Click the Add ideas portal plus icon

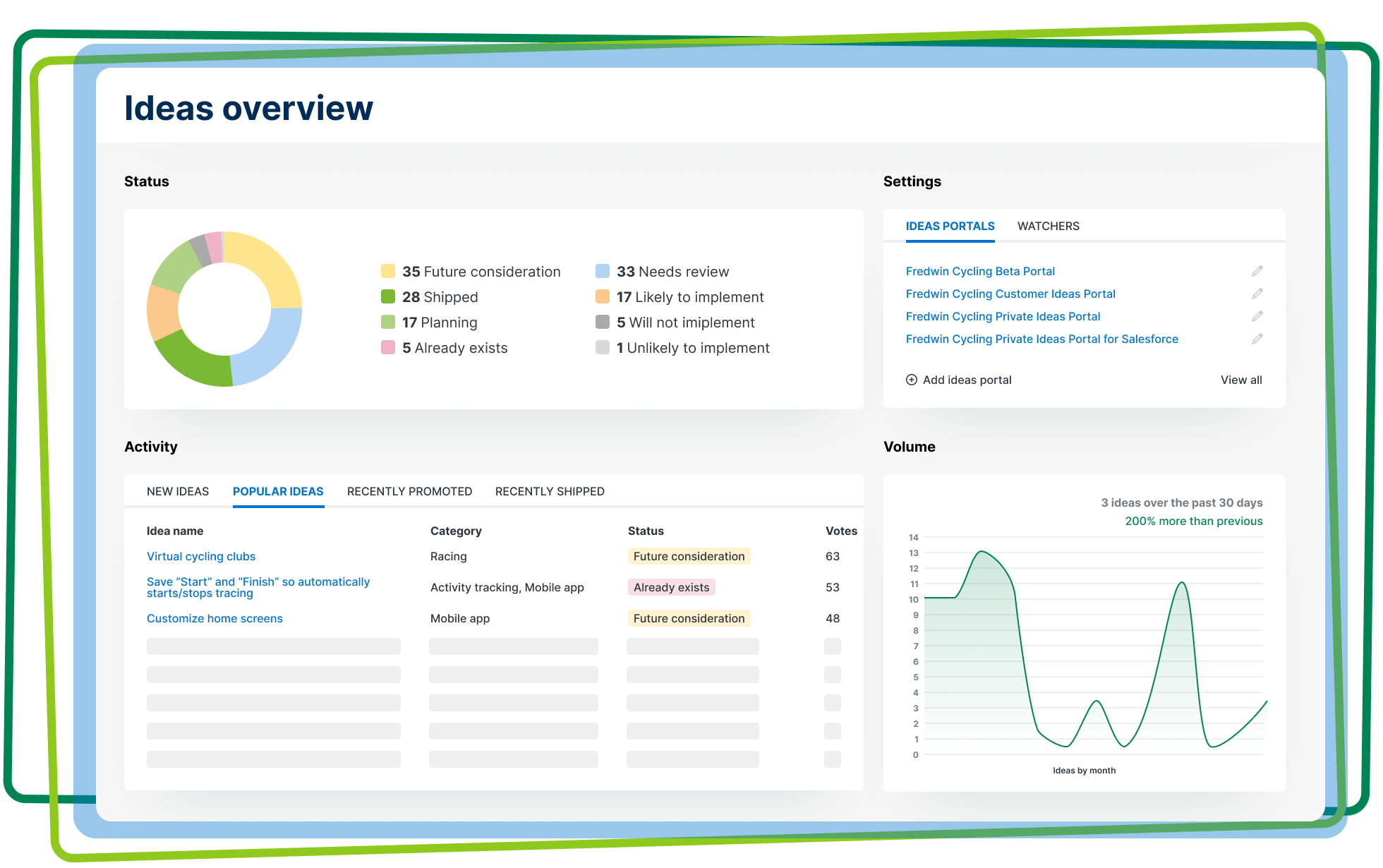(x=910, y=380)
